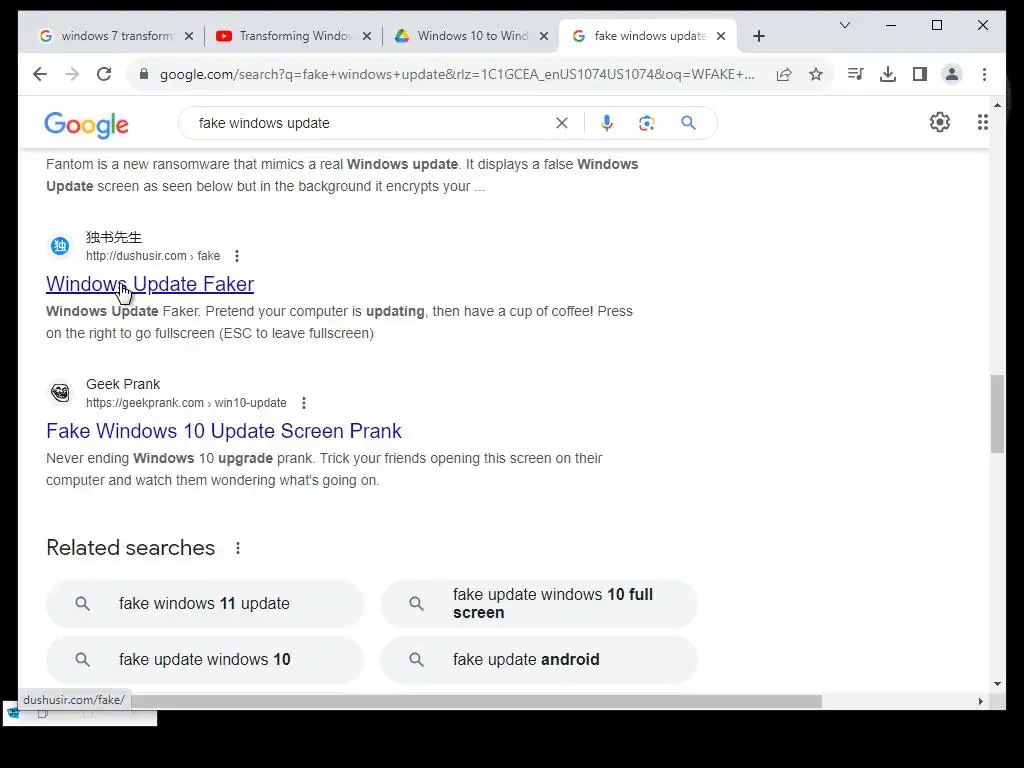Click the dushusir site favicon
The height and width of the screenshot is (768, 1024).
pyautogui.click(x=60, y=246)
